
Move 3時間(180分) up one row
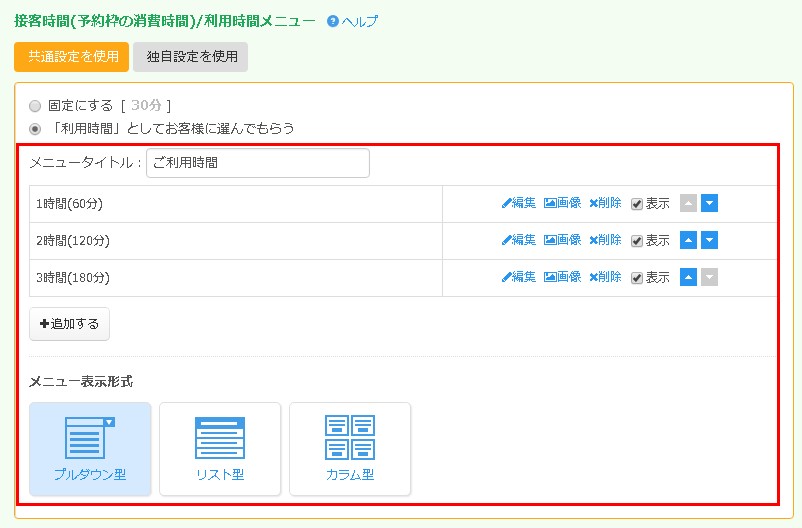(x=688, y=277)
